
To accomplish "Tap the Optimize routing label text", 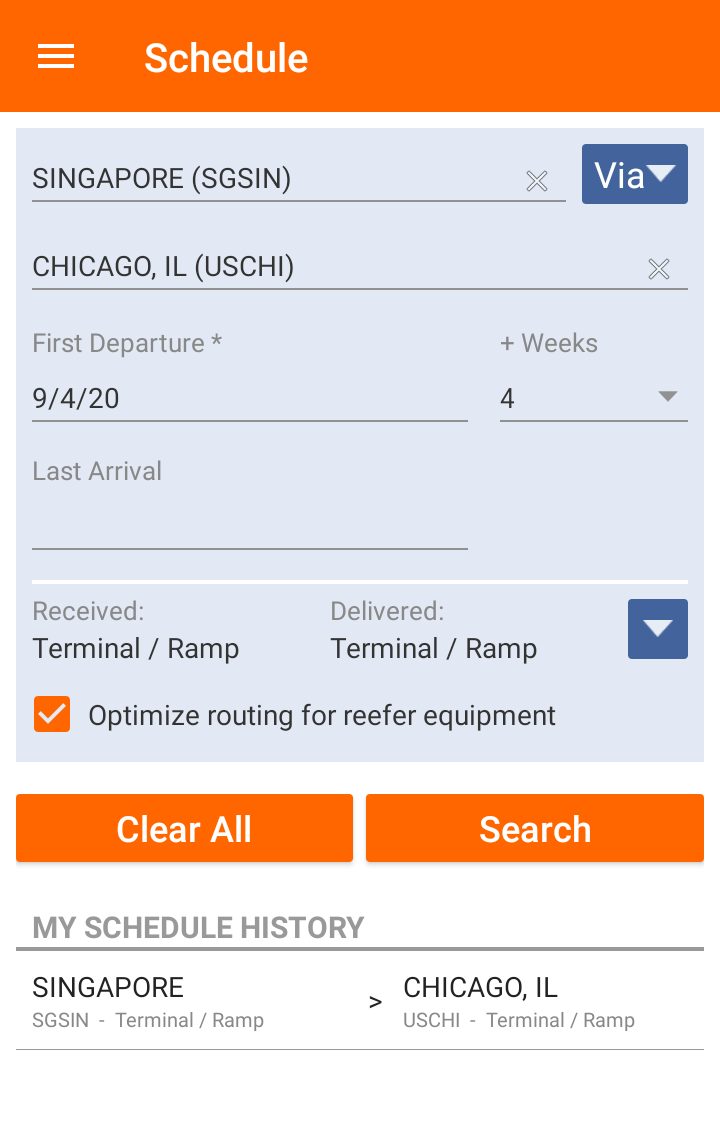I will point(322,716).
